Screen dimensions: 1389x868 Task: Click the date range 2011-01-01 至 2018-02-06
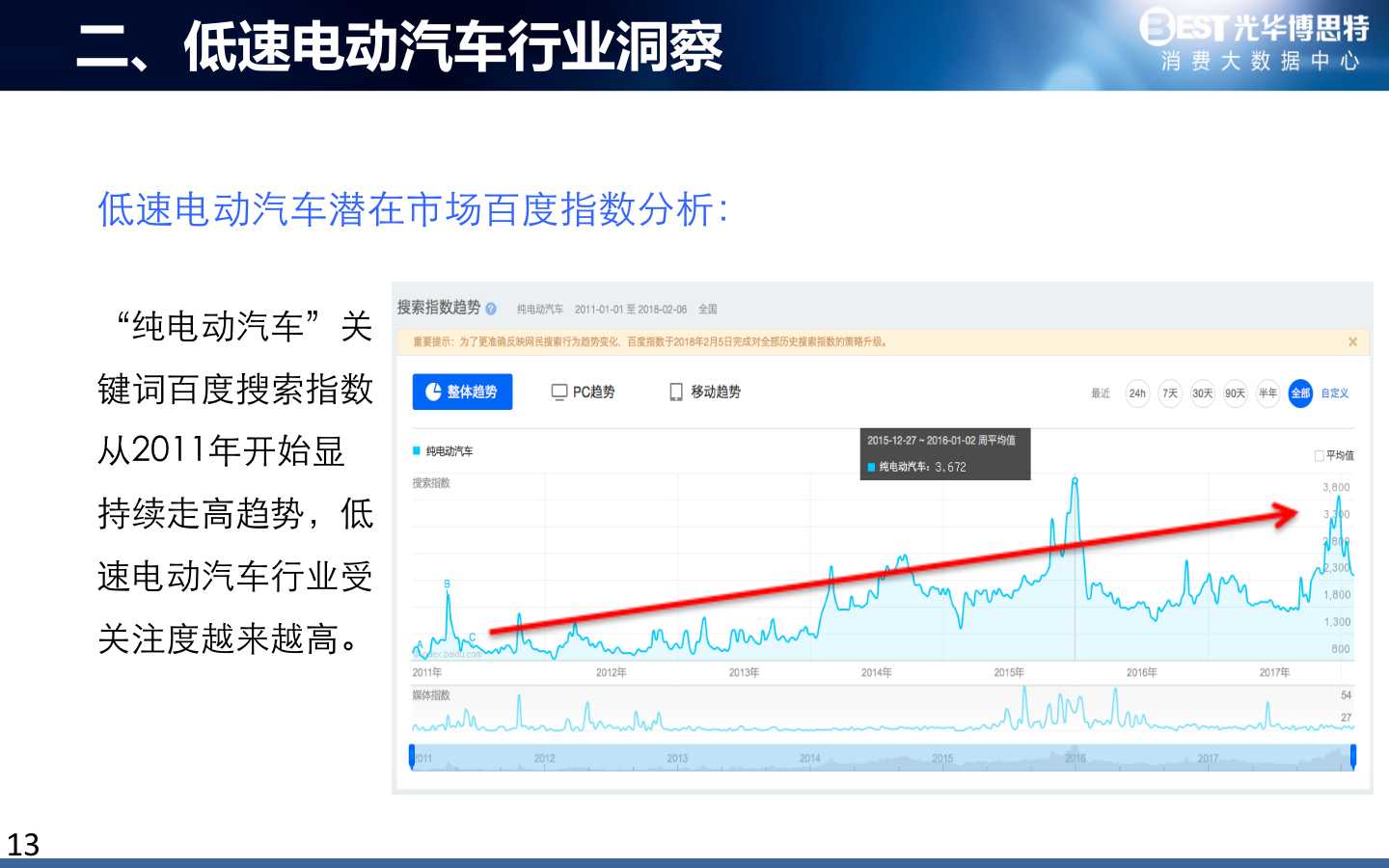[631, 310]
